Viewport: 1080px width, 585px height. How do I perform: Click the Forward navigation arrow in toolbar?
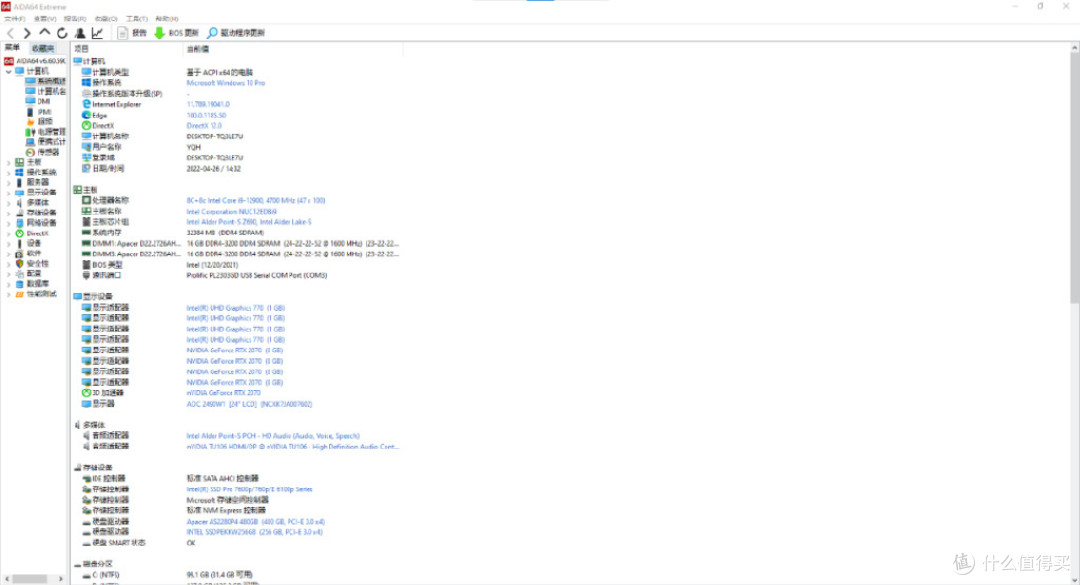[27, 33]
